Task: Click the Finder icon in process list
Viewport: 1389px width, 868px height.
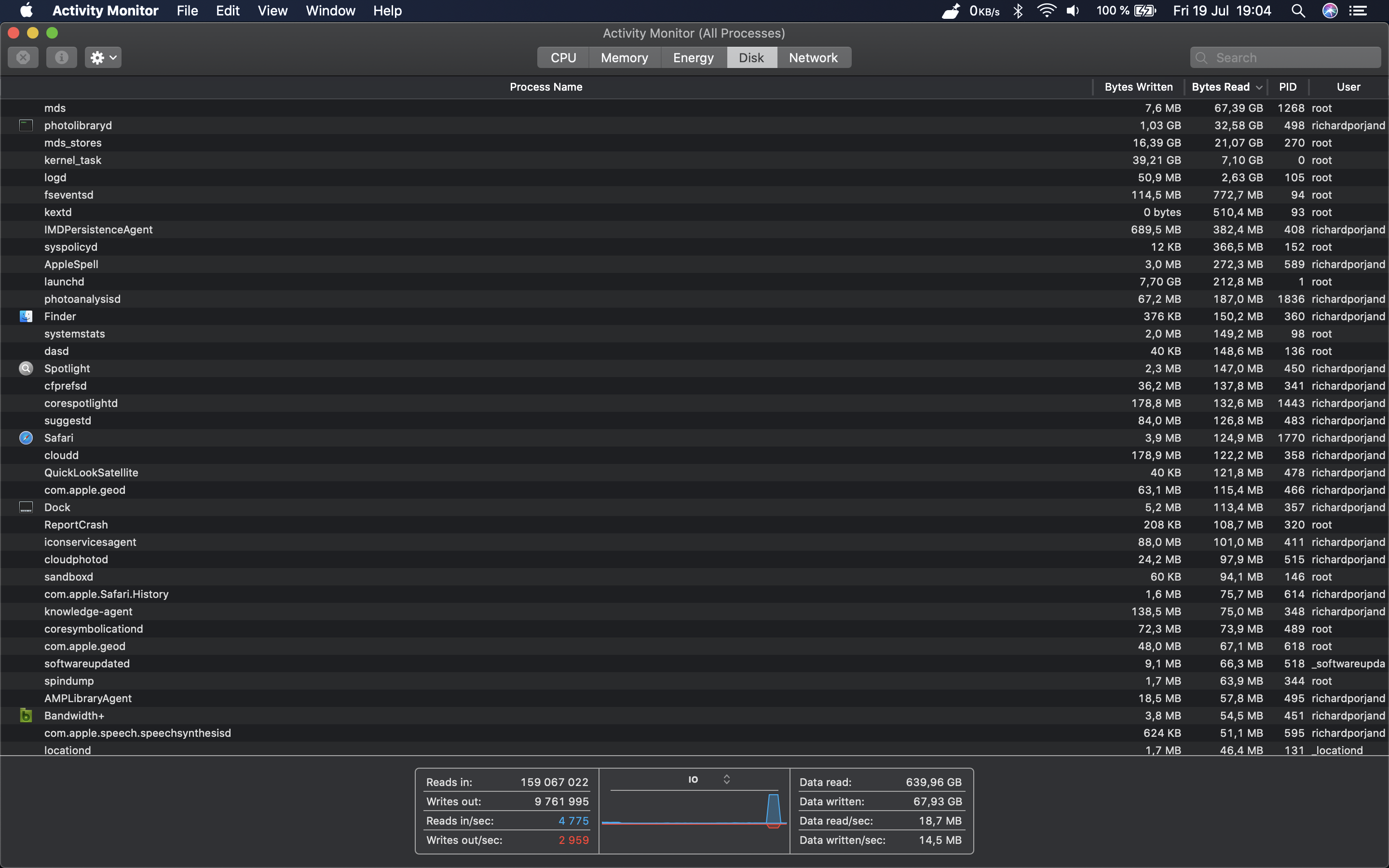Action: click(x=26, y=316)
